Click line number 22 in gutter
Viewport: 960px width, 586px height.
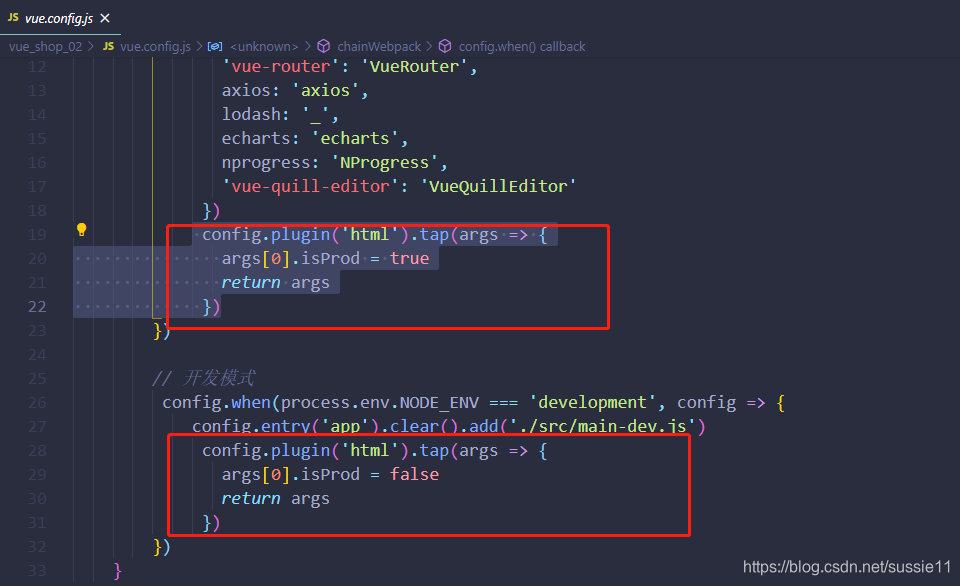[x=37, y=306]
